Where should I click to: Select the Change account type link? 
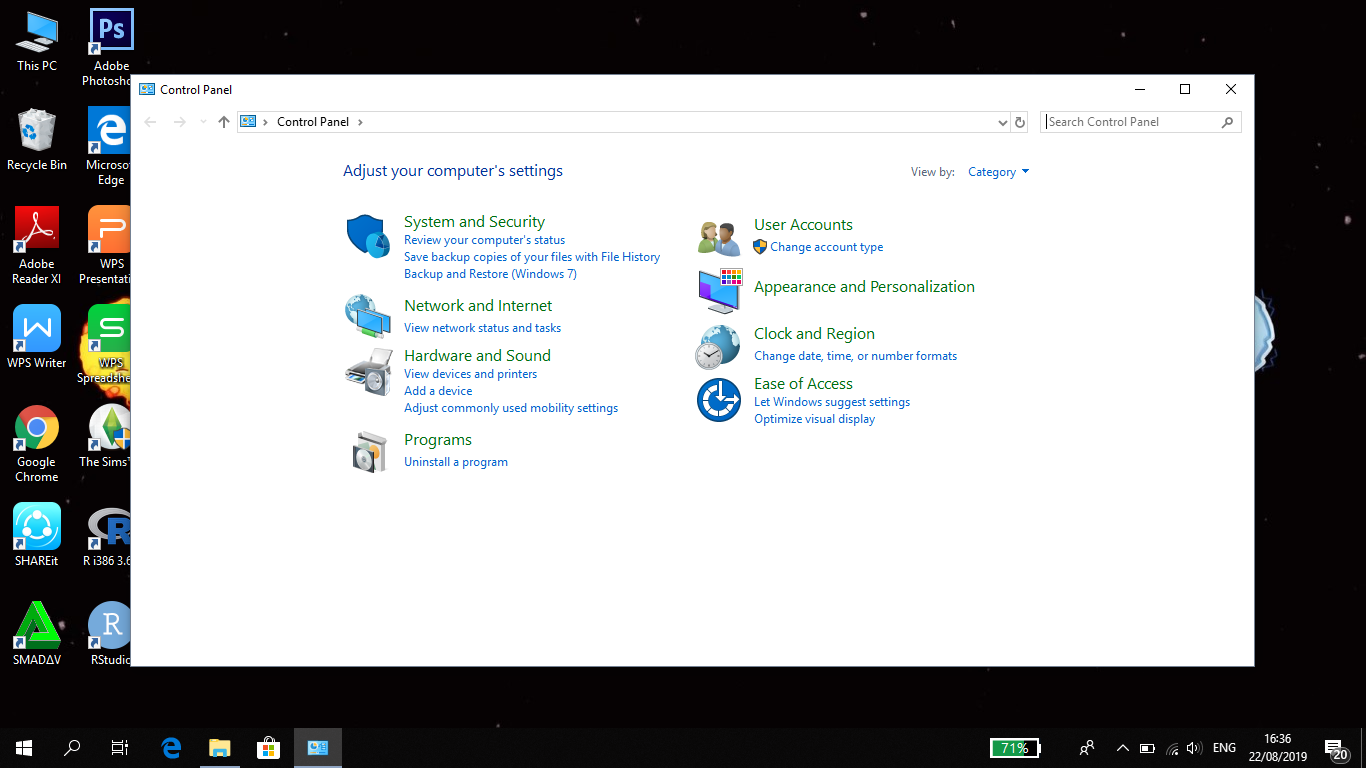point(826,247)
